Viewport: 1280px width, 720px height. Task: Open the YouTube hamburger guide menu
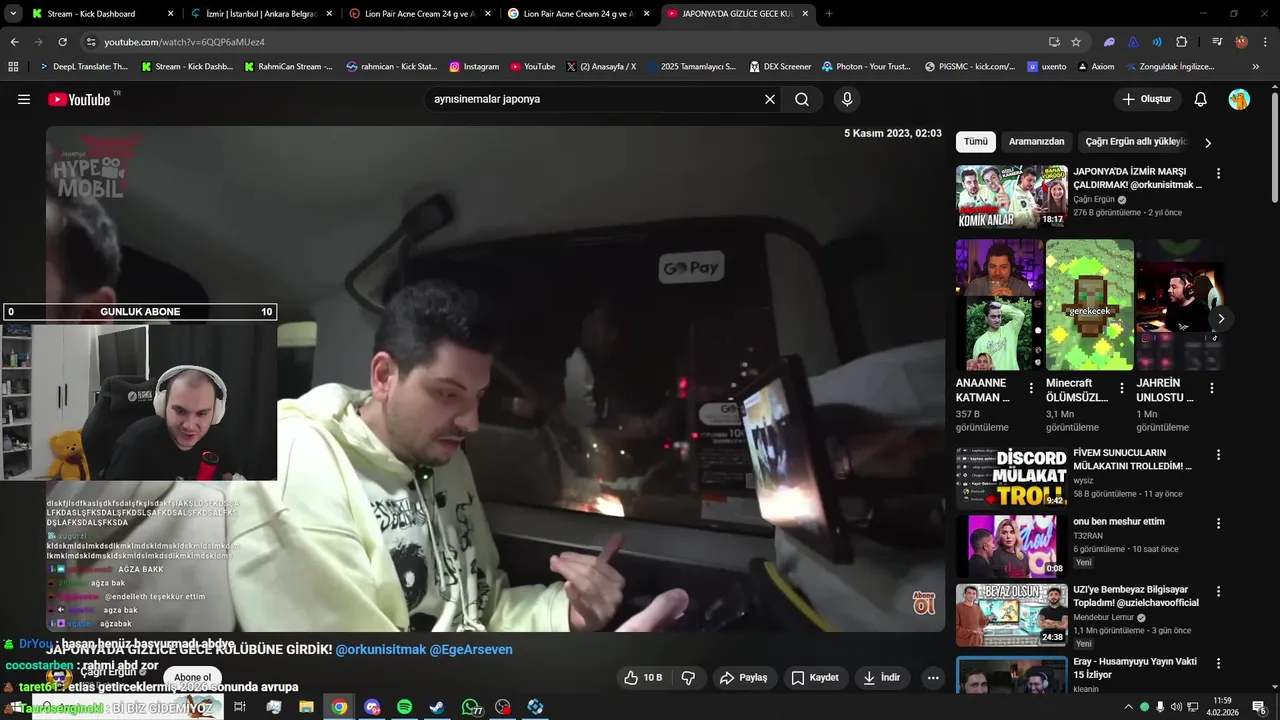[24, 99]
